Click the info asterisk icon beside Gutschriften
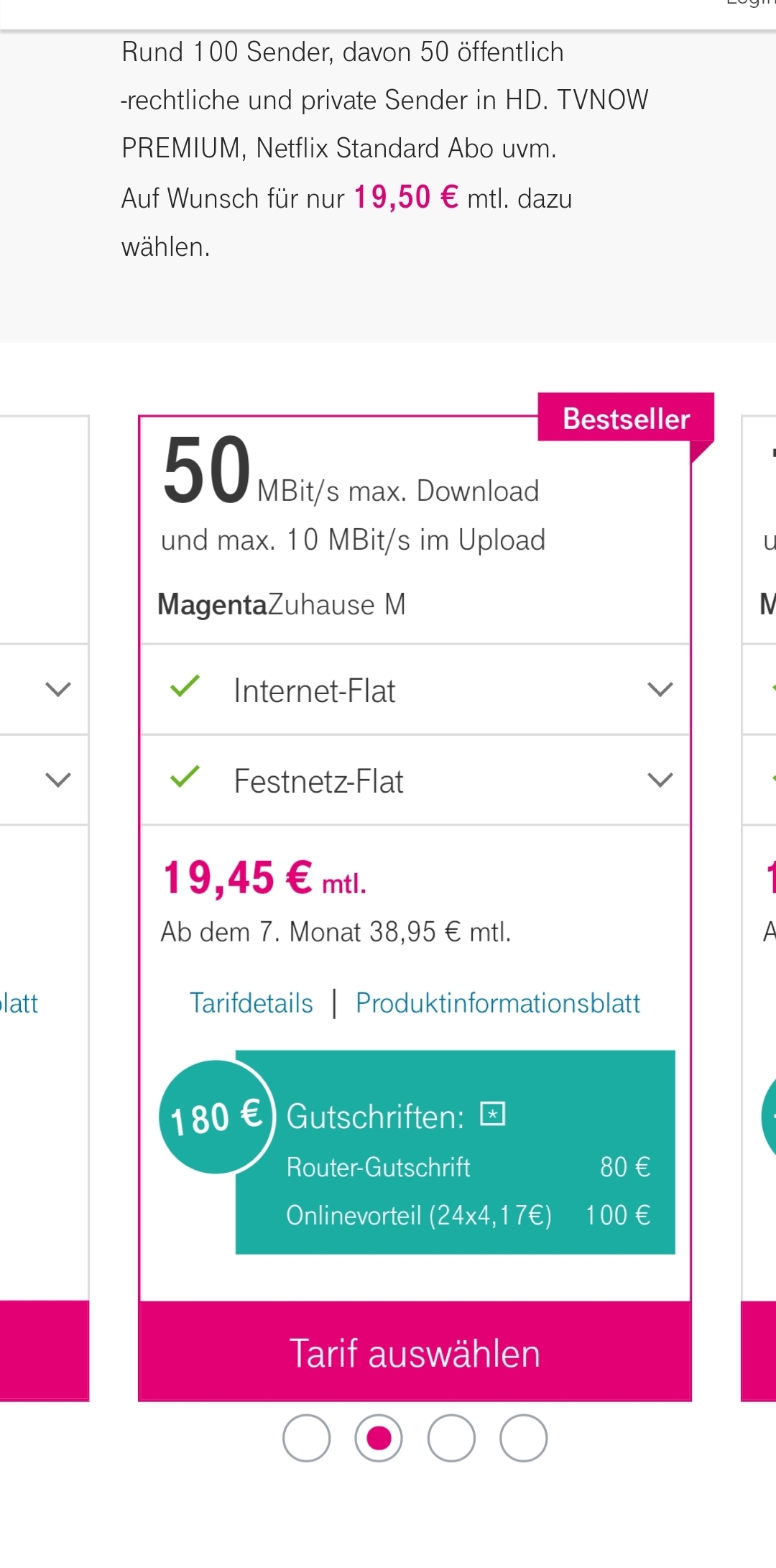 (x=493, y=1114)
